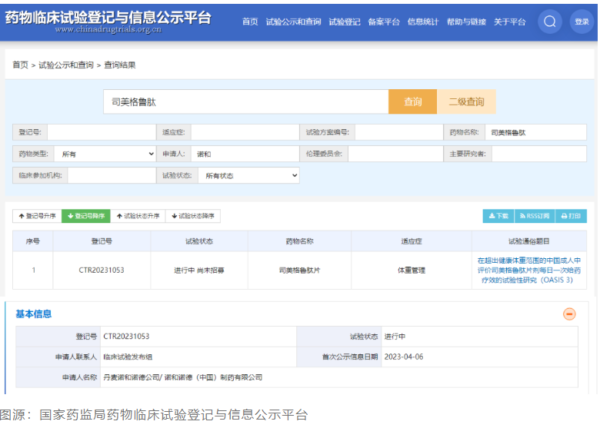Focus main search box containing 司美格鲁肽
Screen dimensions: 600x428
click(246, 102)
